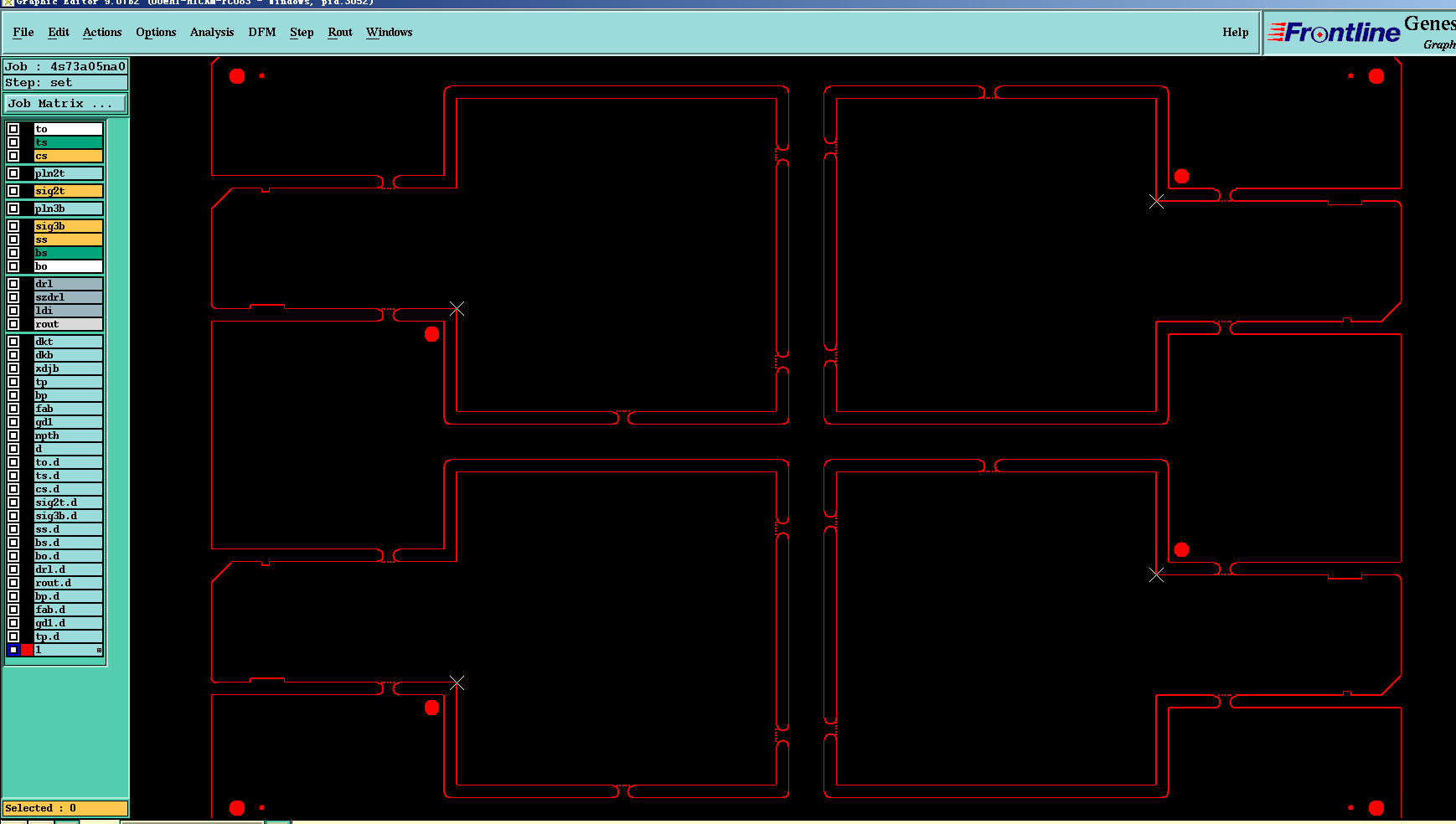Open the DFM menu
This screenshot has width=1456, height=824.
[262, 32]
